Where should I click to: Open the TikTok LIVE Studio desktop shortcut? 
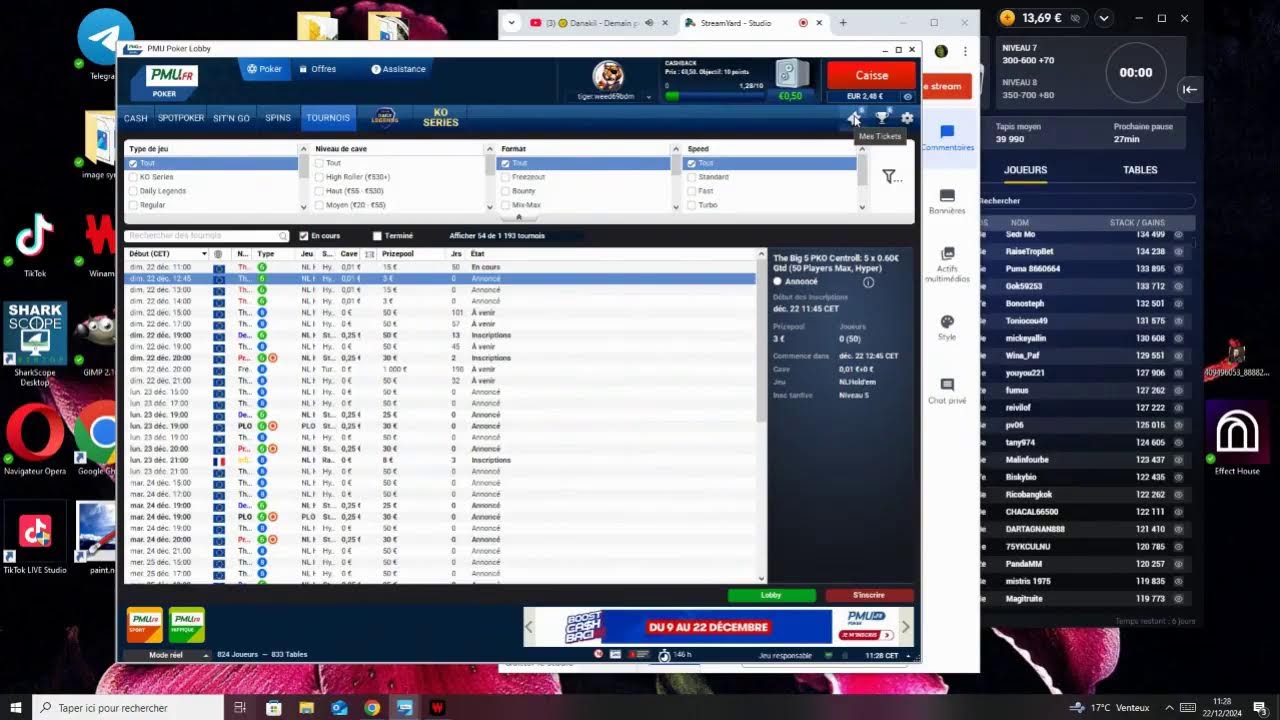pyautogui.click(x=35, y=538)
